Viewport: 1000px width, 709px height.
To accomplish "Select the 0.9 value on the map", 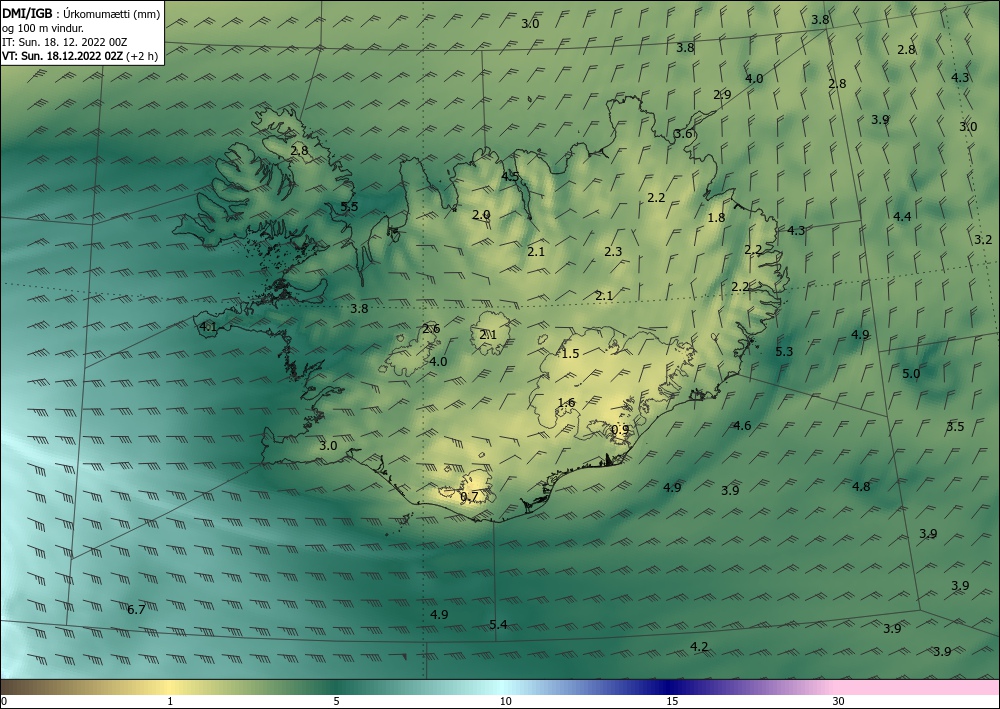I will 620,430.
